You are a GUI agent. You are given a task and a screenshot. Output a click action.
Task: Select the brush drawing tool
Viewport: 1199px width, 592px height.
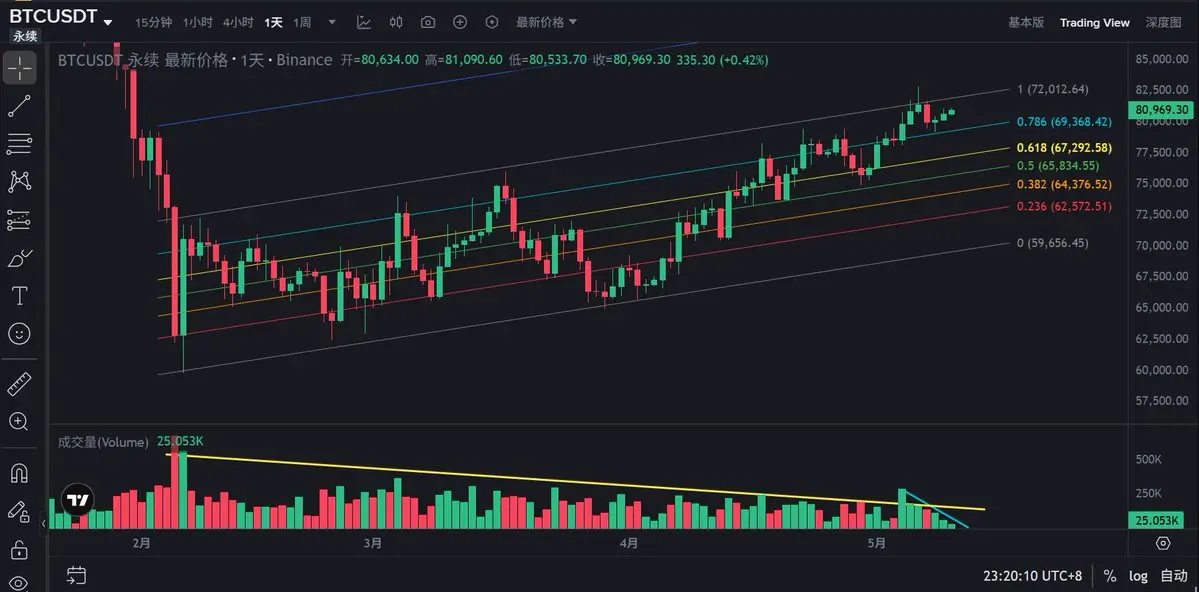coord(20,259)
